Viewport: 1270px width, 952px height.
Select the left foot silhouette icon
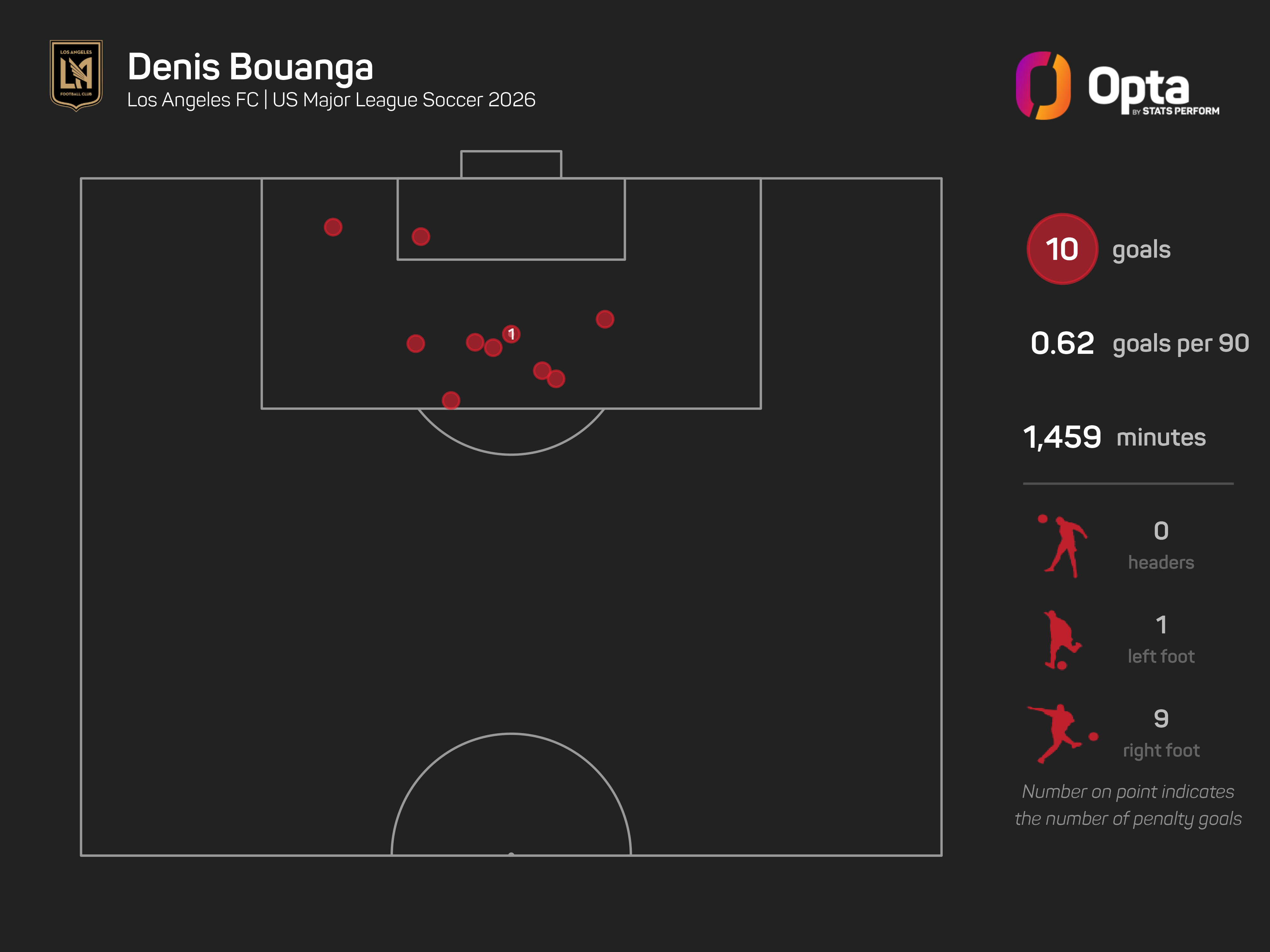click(x=1062, y=640)
